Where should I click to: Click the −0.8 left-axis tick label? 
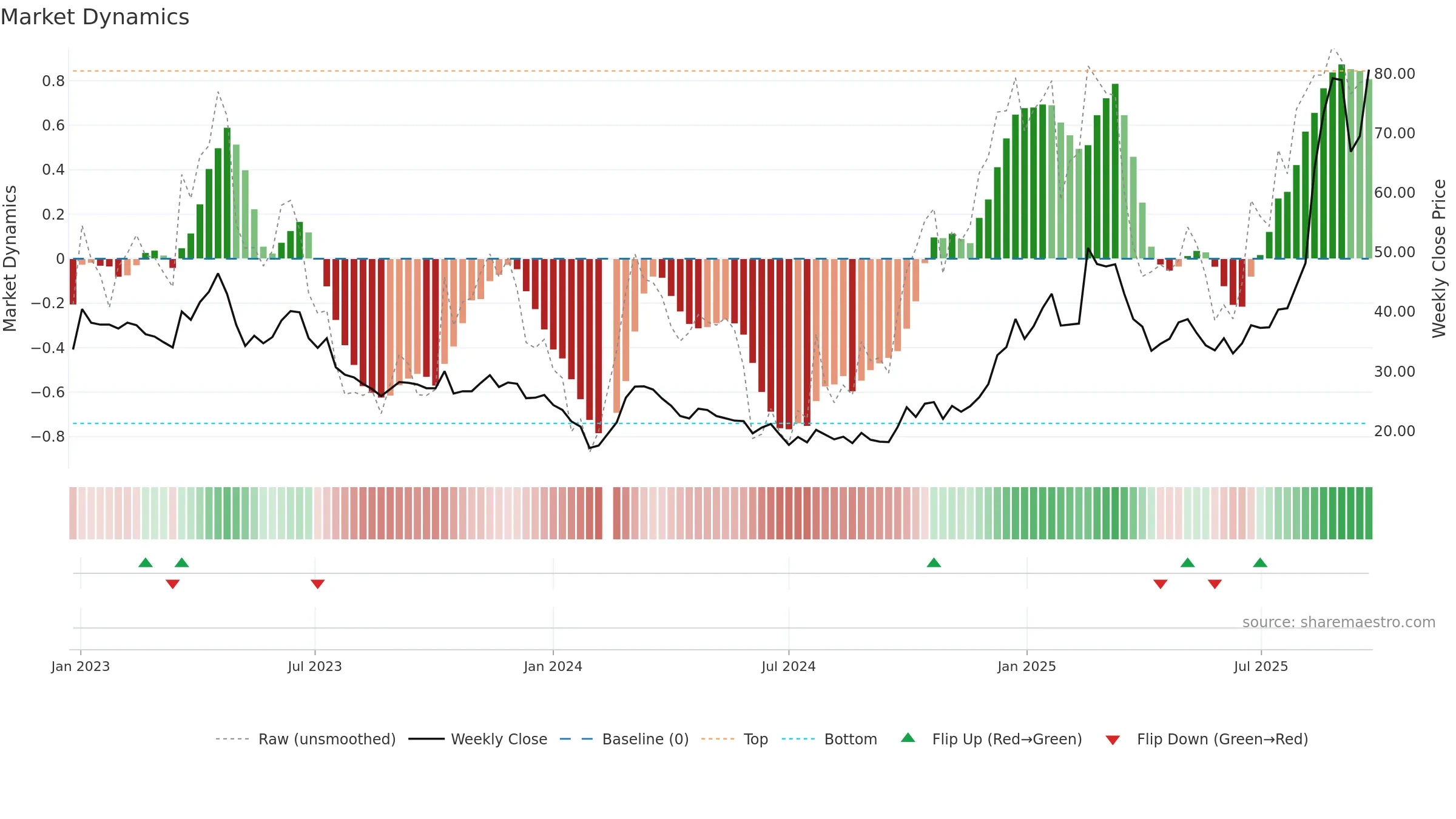48,436
